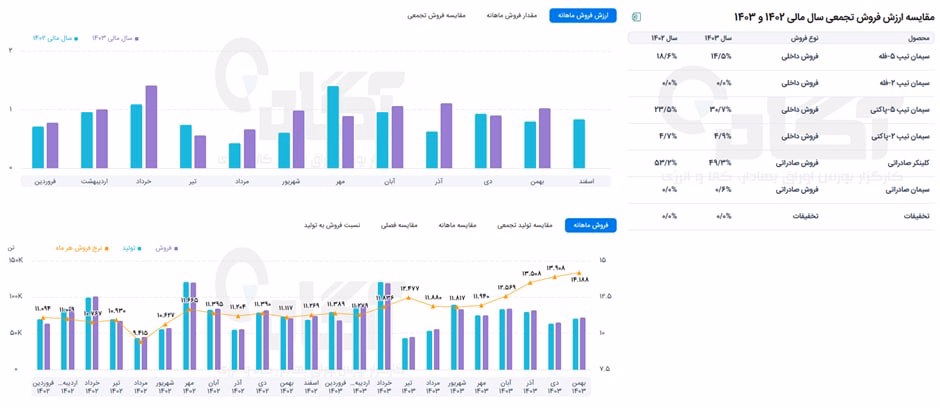Click فروش صادراتی in the کلینکر صادراتی row
This screenshot has width=940, height=408.
800,162
